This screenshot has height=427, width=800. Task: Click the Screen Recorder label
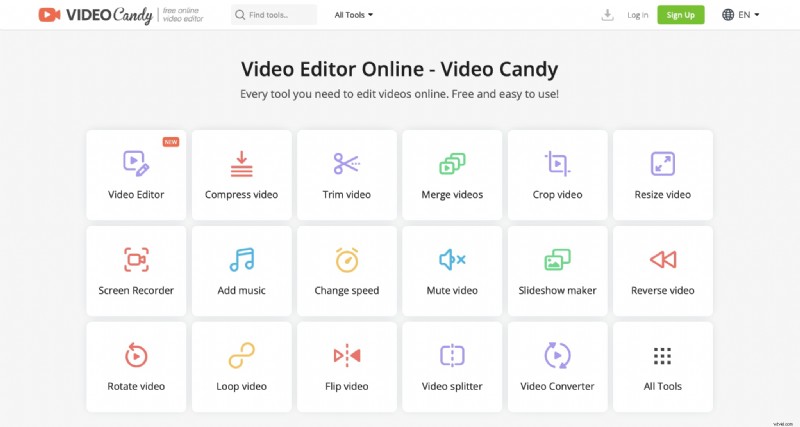pyautogui.click(x=136, y=290)
